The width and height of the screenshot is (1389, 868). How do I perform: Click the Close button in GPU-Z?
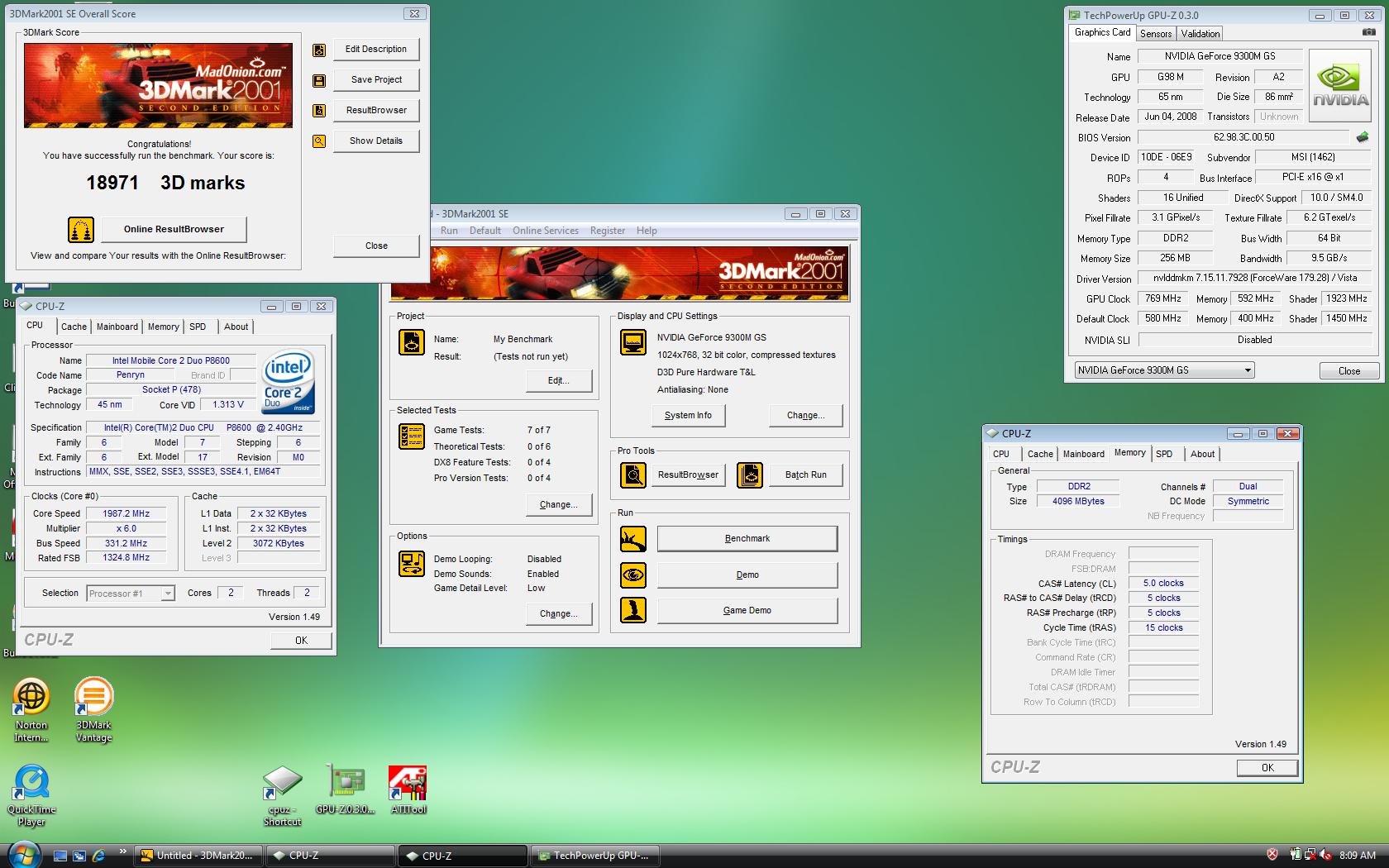point(1348,371)
